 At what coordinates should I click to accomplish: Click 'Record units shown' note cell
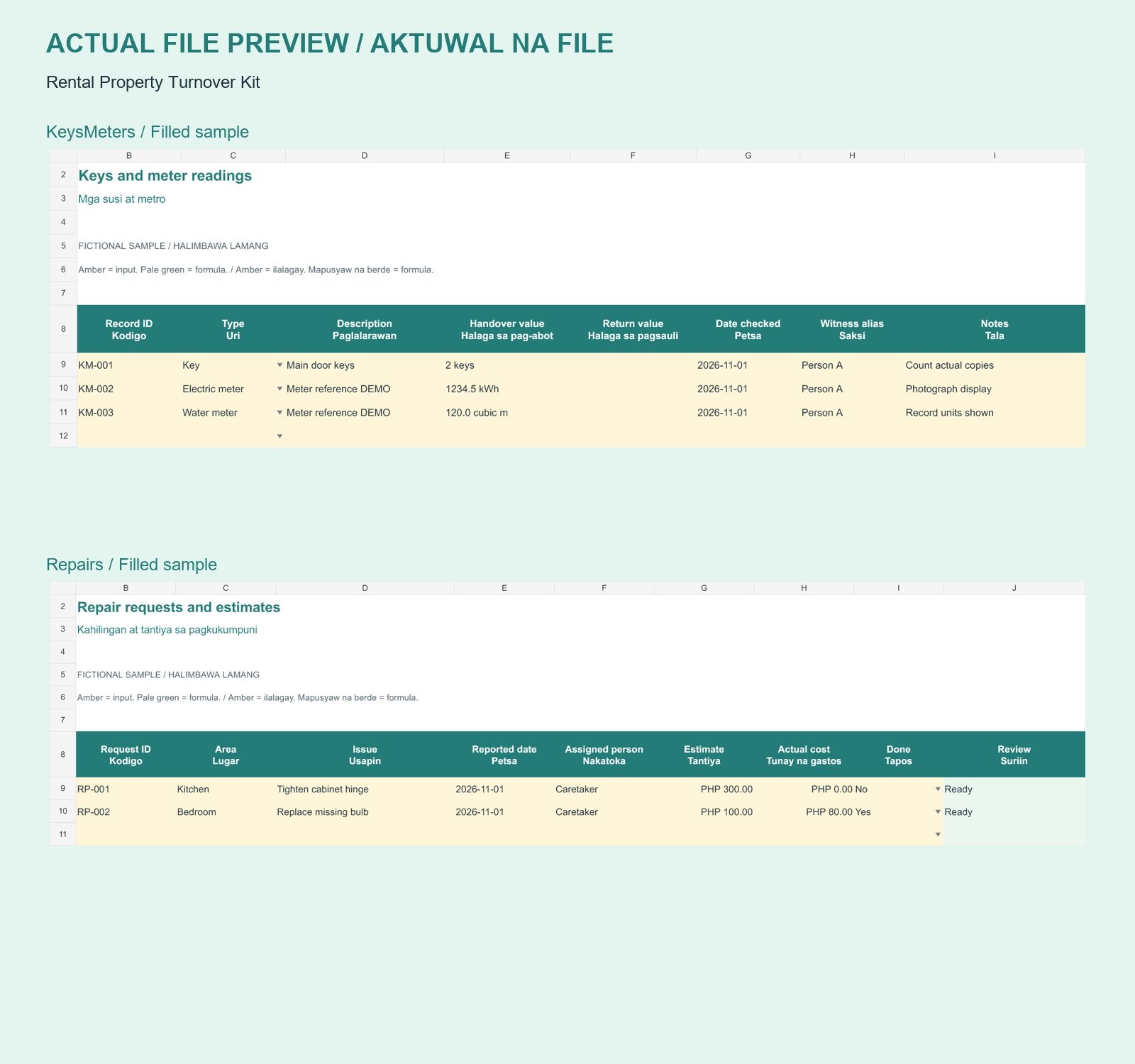[995, 413]
